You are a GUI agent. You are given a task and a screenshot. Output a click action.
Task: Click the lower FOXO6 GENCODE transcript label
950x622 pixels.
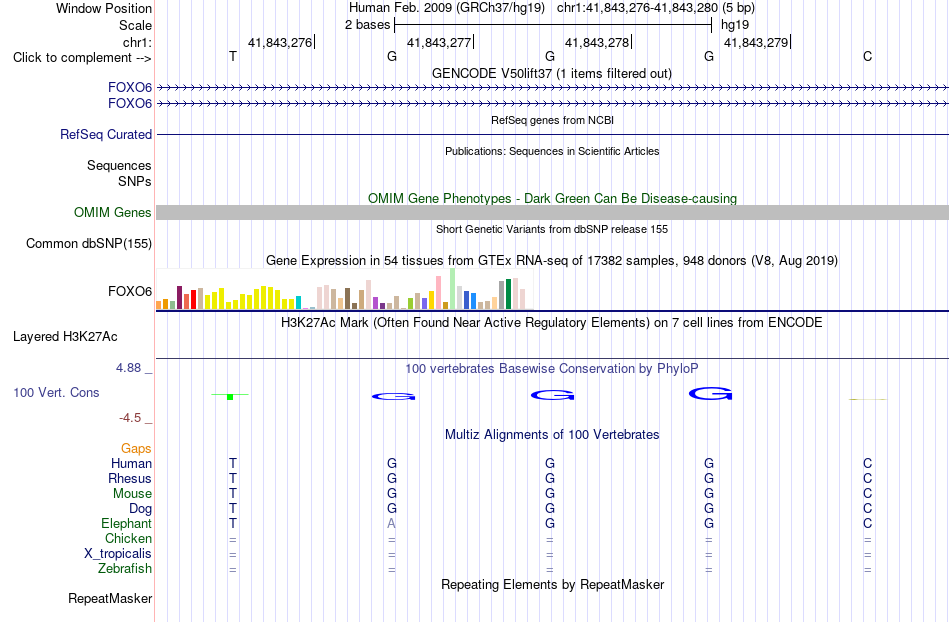(x=130, y=104)
